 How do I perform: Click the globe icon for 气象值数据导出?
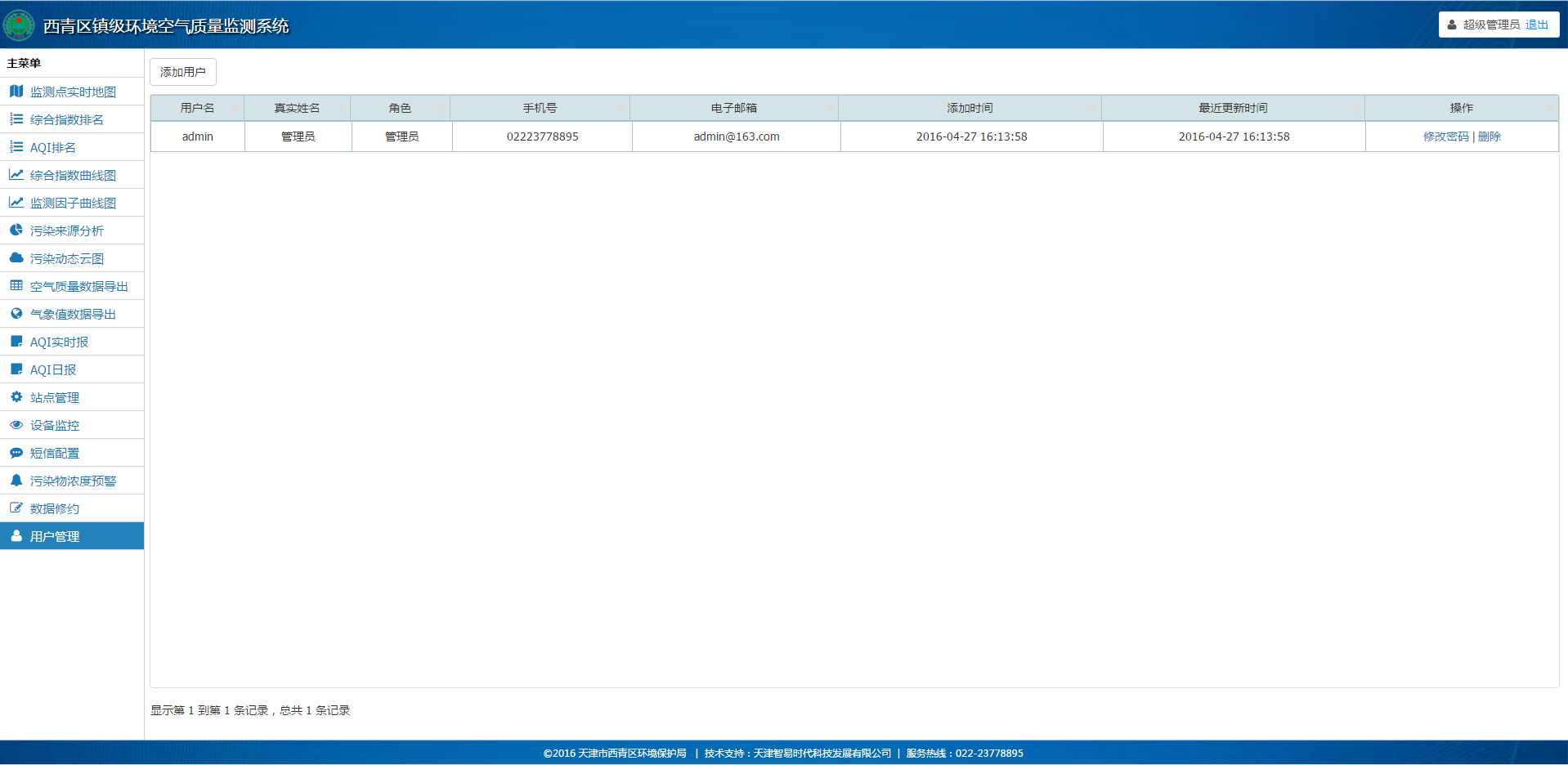(x=16, y=314)
